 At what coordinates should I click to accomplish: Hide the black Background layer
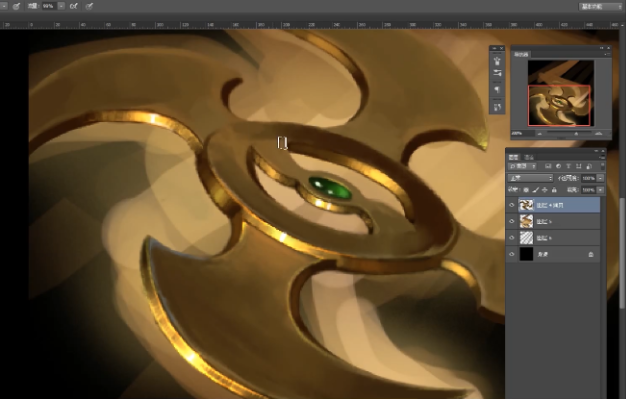pos(512,254)
